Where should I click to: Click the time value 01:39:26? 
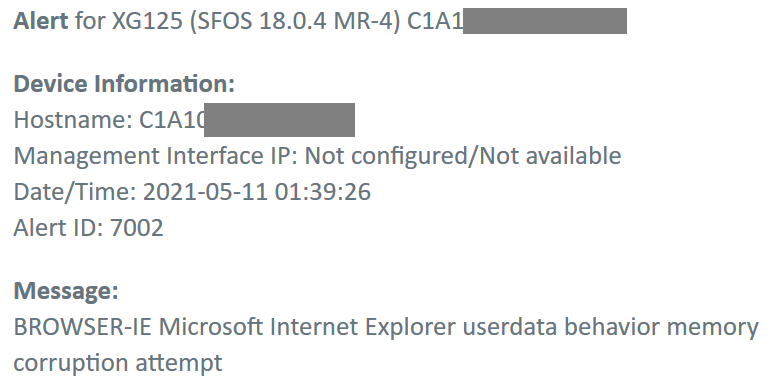coord(322,192)
